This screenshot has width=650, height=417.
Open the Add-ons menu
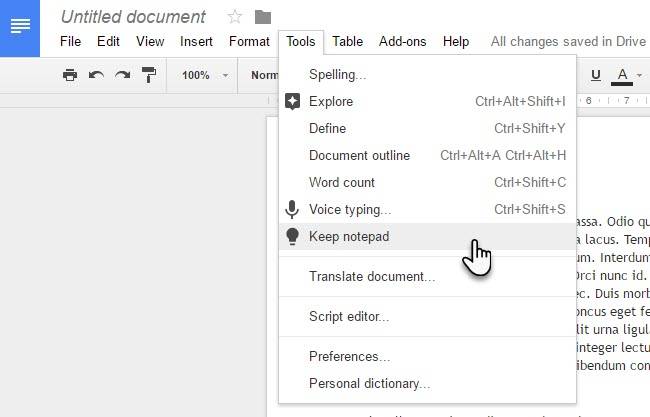click(x=403, y=41)
